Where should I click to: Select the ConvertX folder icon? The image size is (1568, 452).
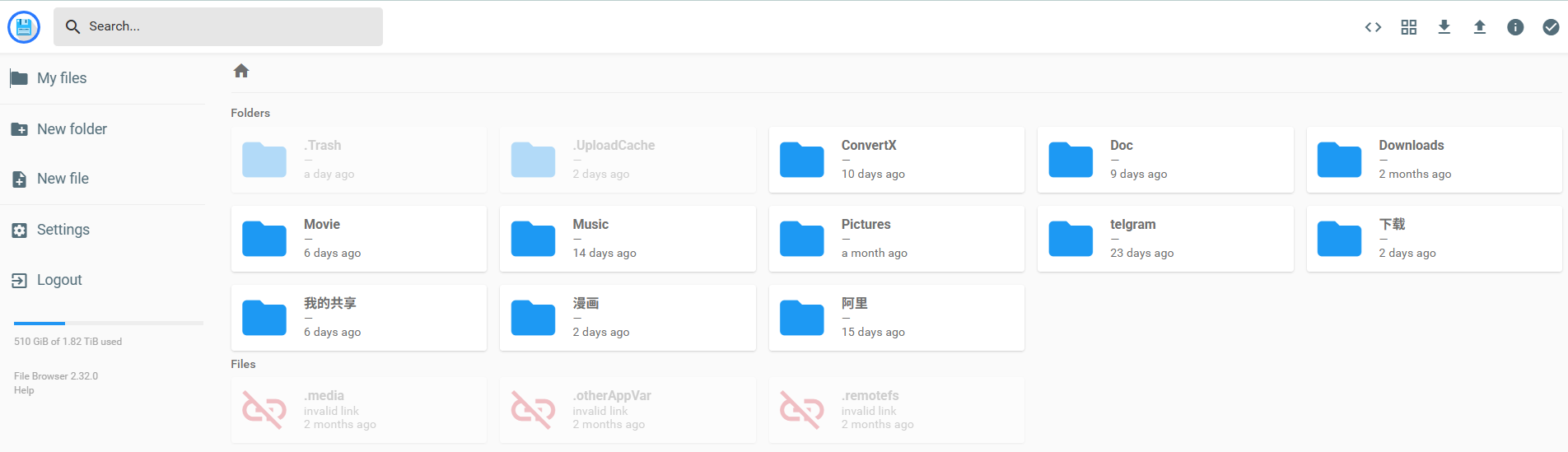pyautogui.click(x=802, y=160)
